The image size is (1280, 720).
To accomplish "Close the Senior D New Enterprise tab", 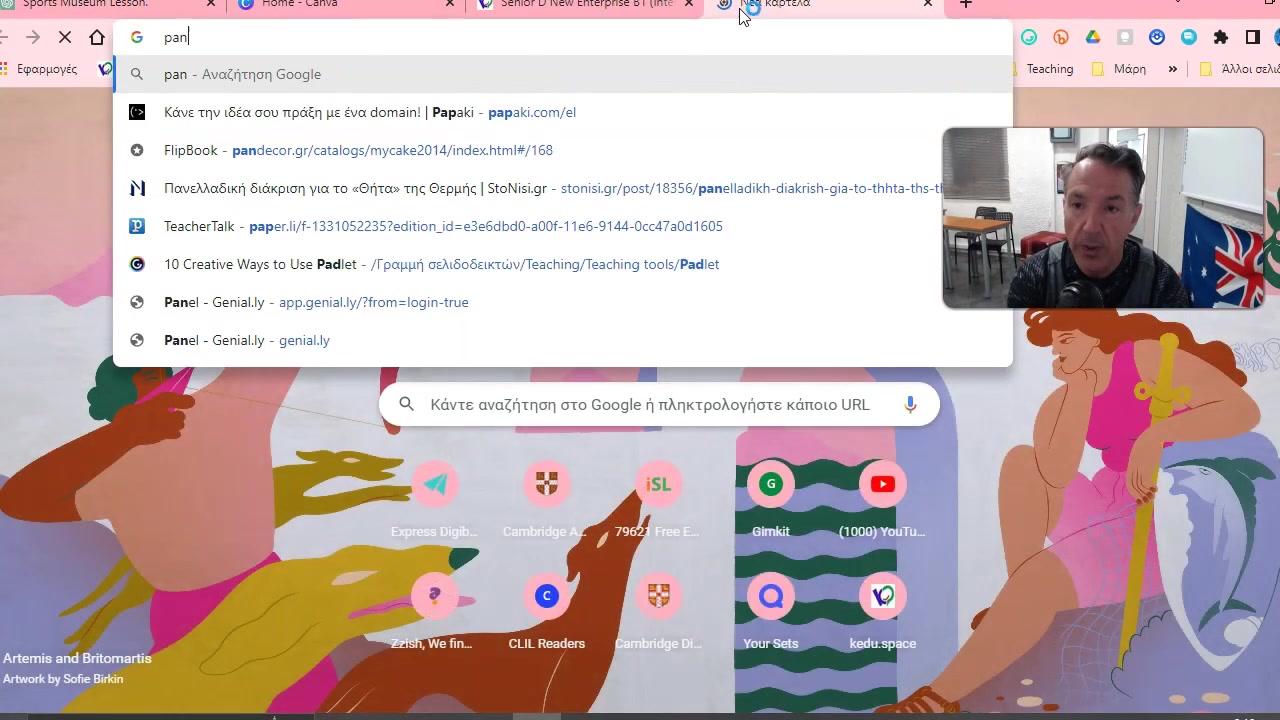I will pos(689,4).
